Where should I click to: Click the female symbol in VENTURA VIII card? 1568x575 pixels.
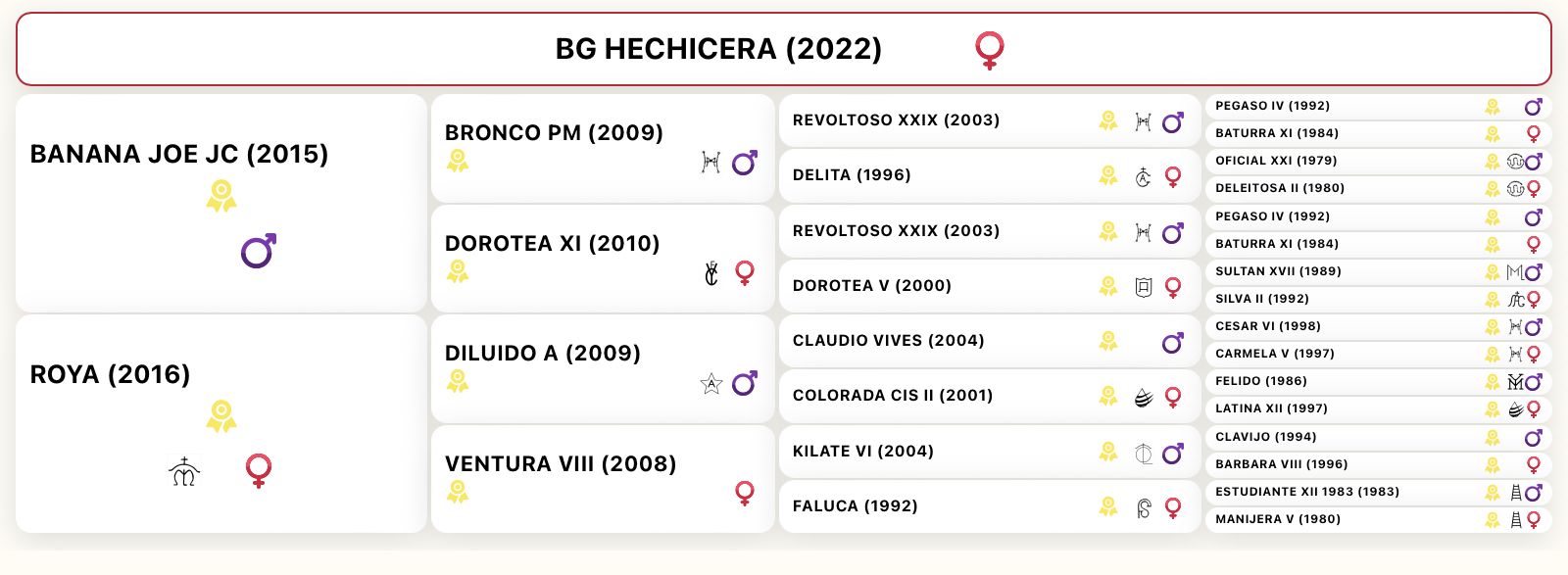point(745,493)
